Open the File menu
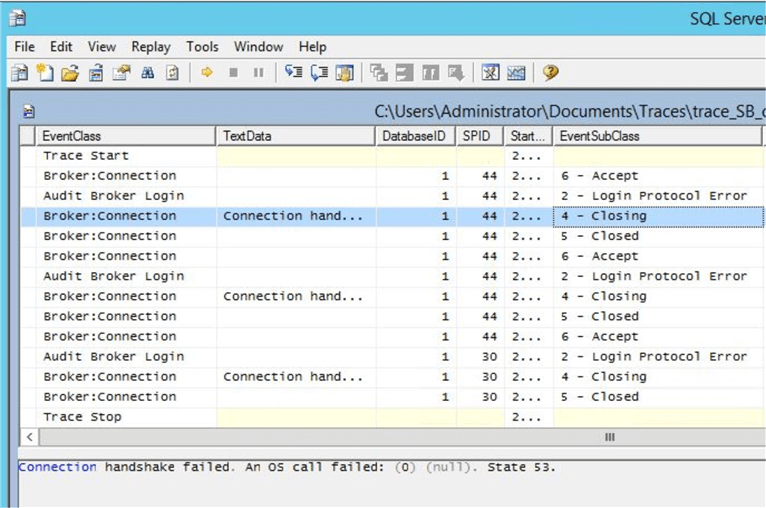The image size is (766, 508). (24, 46)
